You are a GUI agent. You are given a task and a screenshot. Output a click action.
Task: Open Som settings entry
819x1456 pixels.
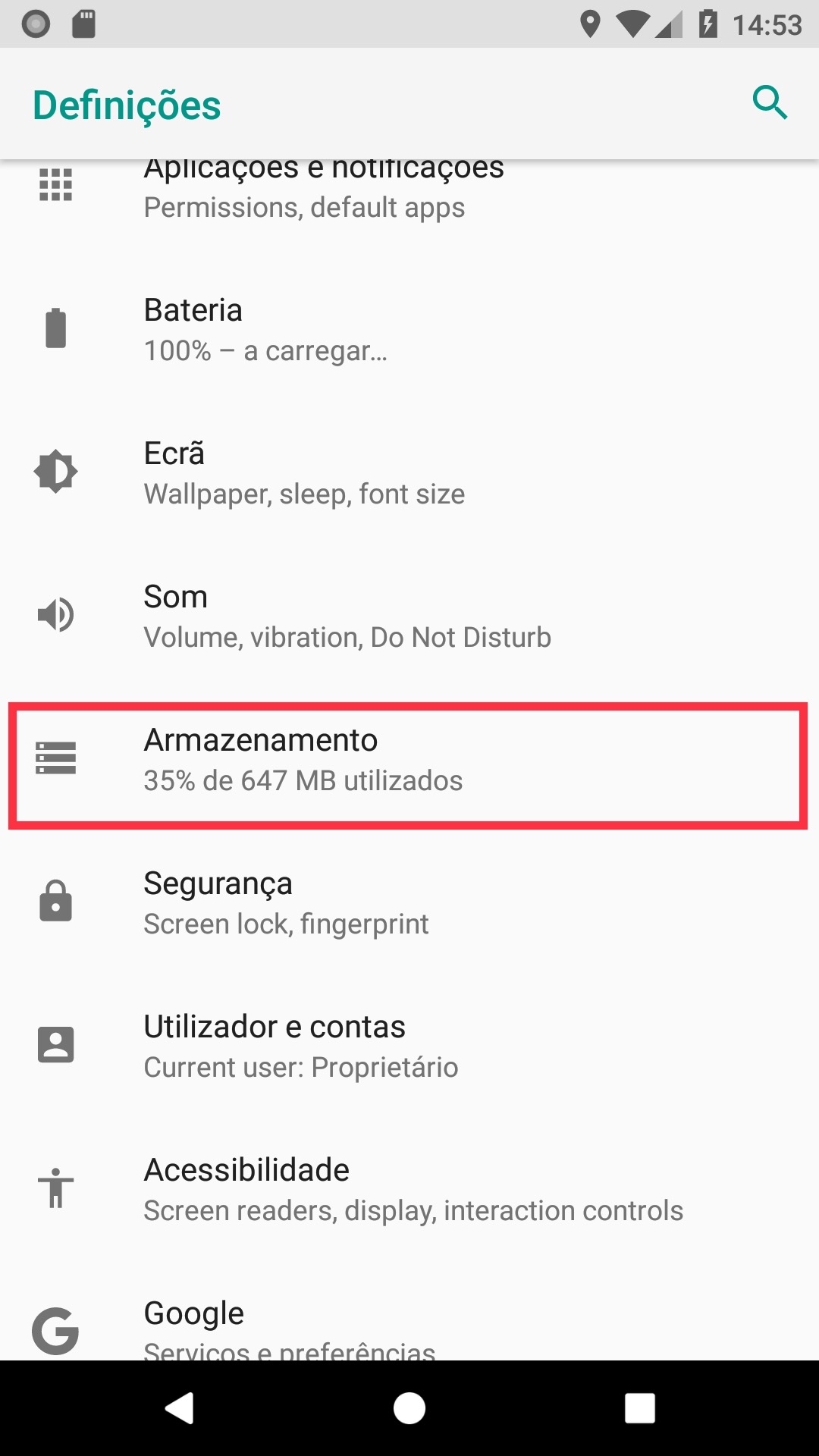409,617
